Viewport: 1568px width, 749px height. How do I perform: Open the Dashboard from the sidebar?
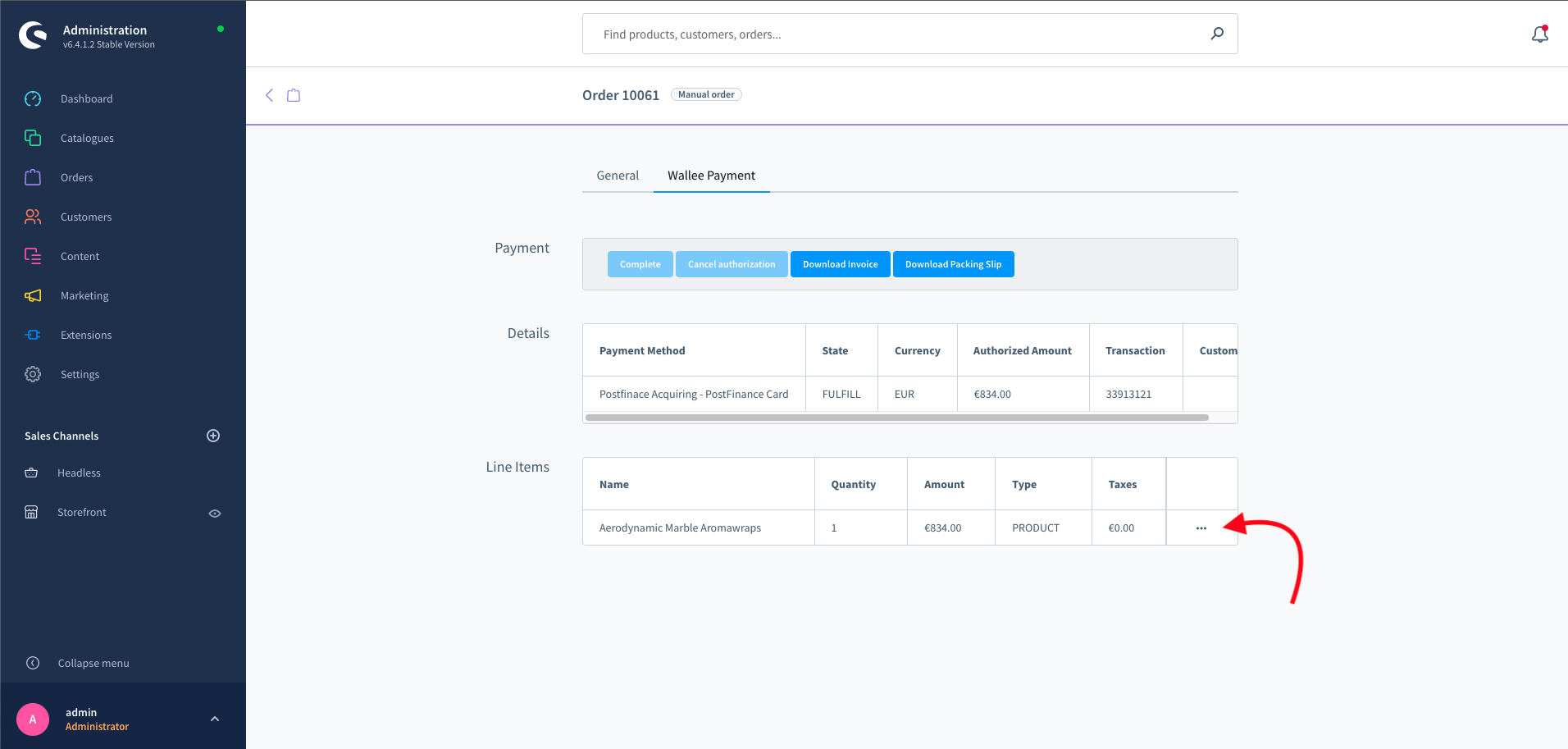click(x=86, y=98)
